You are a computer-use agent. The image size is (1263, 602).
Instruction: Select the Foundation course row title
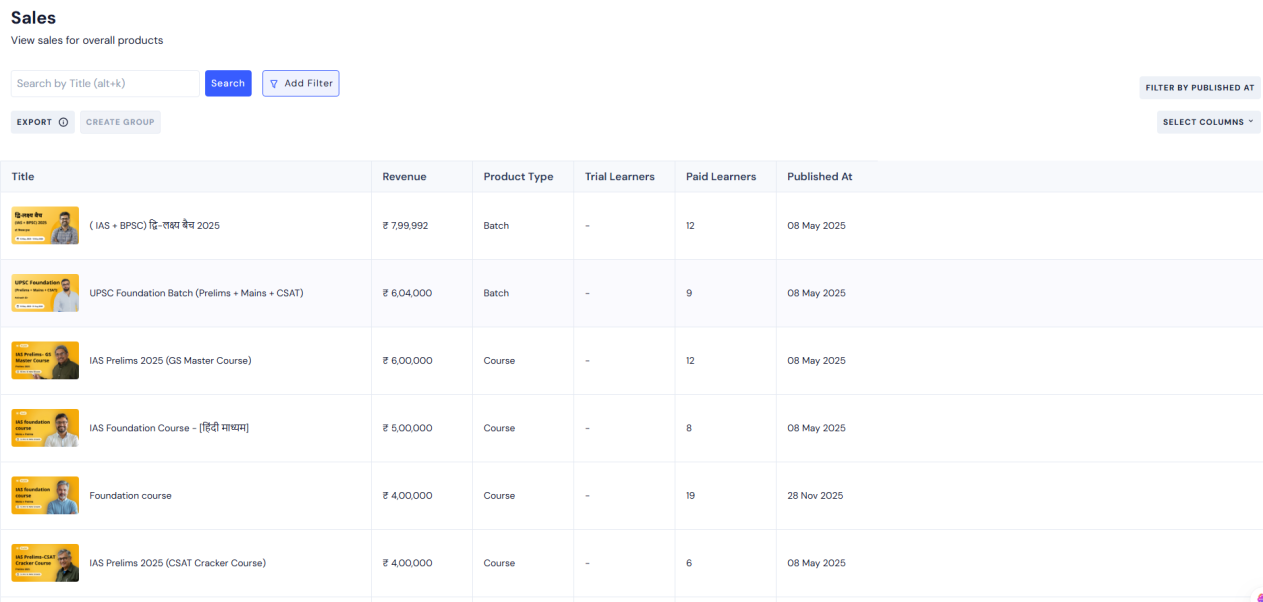coord(130,496)
